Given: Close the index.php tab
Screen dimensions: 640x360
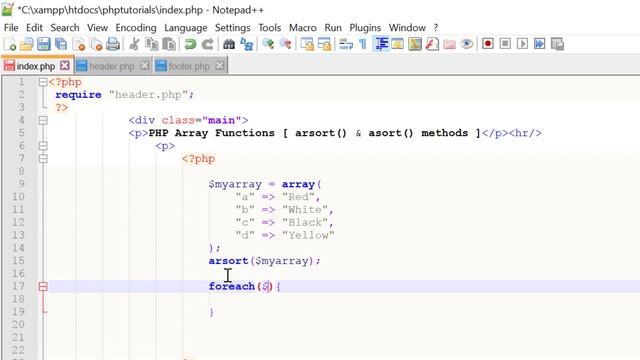Looking at the screenshot, I should click(64, 65).
